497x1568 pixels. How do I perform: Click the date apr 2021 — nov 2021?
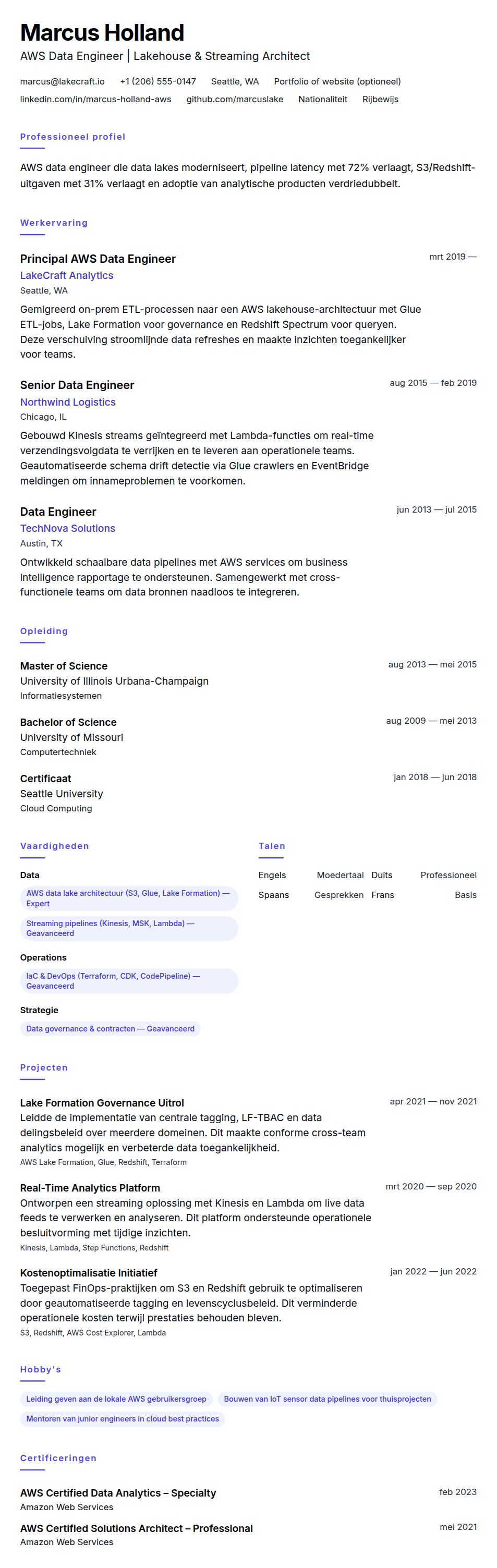point(433,1101)
